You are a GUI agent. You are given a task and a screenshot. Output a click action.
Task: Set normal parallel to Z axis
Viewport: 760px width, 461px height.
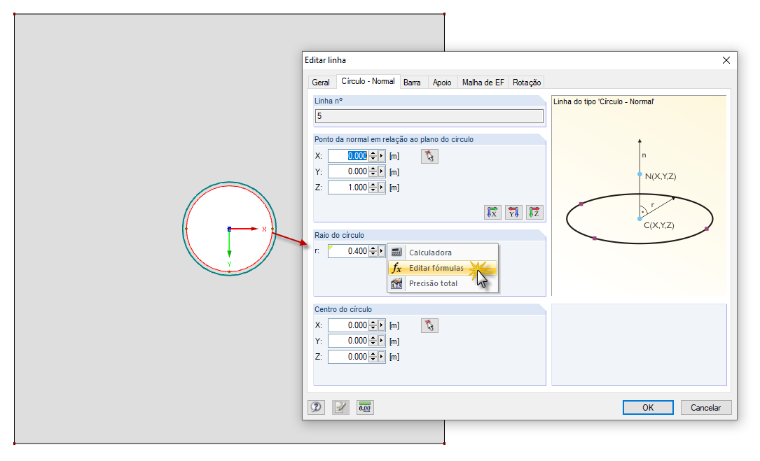[535, 212]
